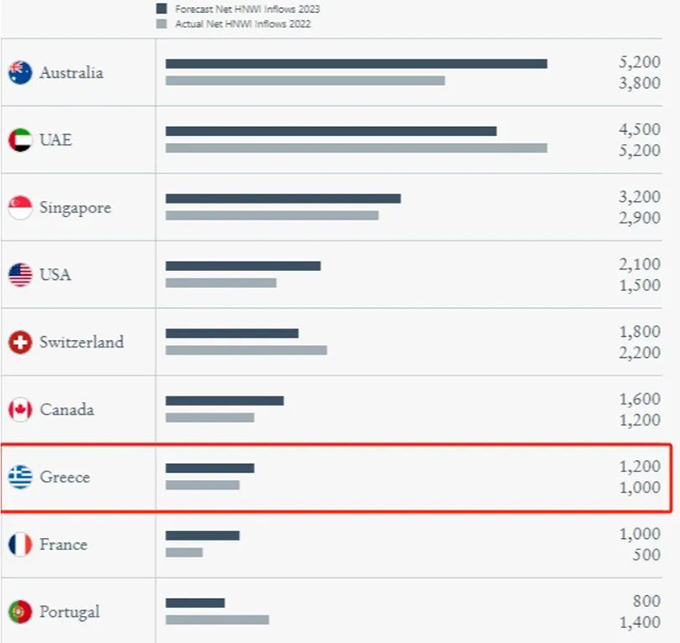Image resolution: width=680 pixels, height=643 pixels.
Task: Click the Switzerland country name
Action: (82, 342)
